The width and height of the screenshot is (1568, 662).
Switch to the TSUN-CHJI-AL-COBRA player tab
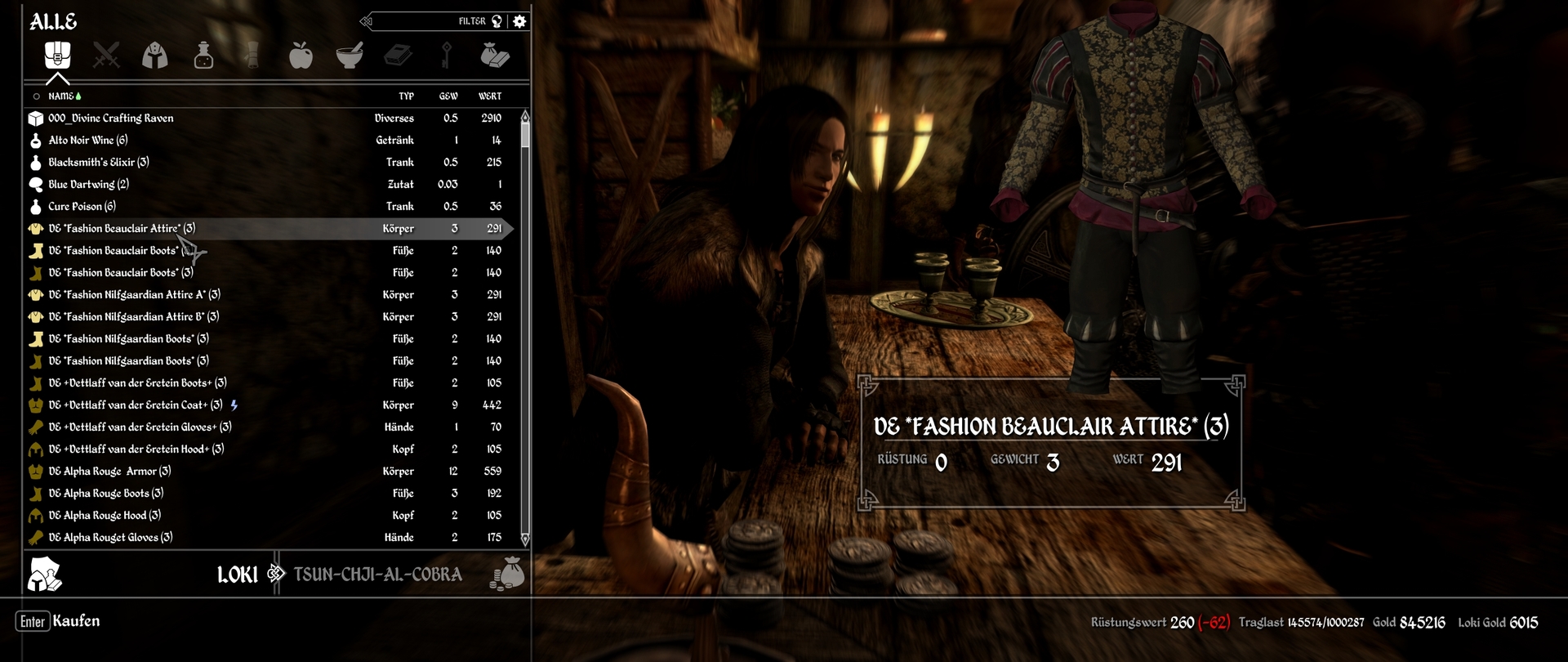coord(377,575)
